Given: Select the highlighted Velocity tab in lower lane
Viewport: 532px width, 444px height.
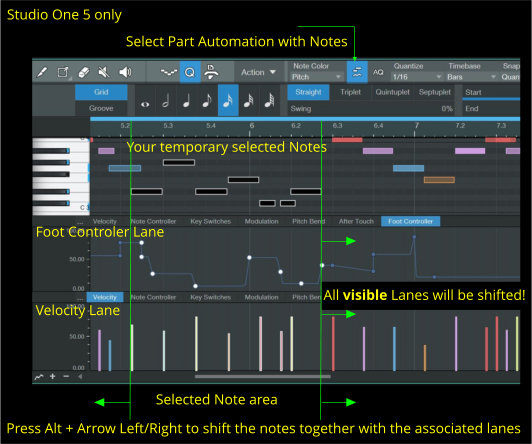Looking at the screenshot, I should 105,297.
